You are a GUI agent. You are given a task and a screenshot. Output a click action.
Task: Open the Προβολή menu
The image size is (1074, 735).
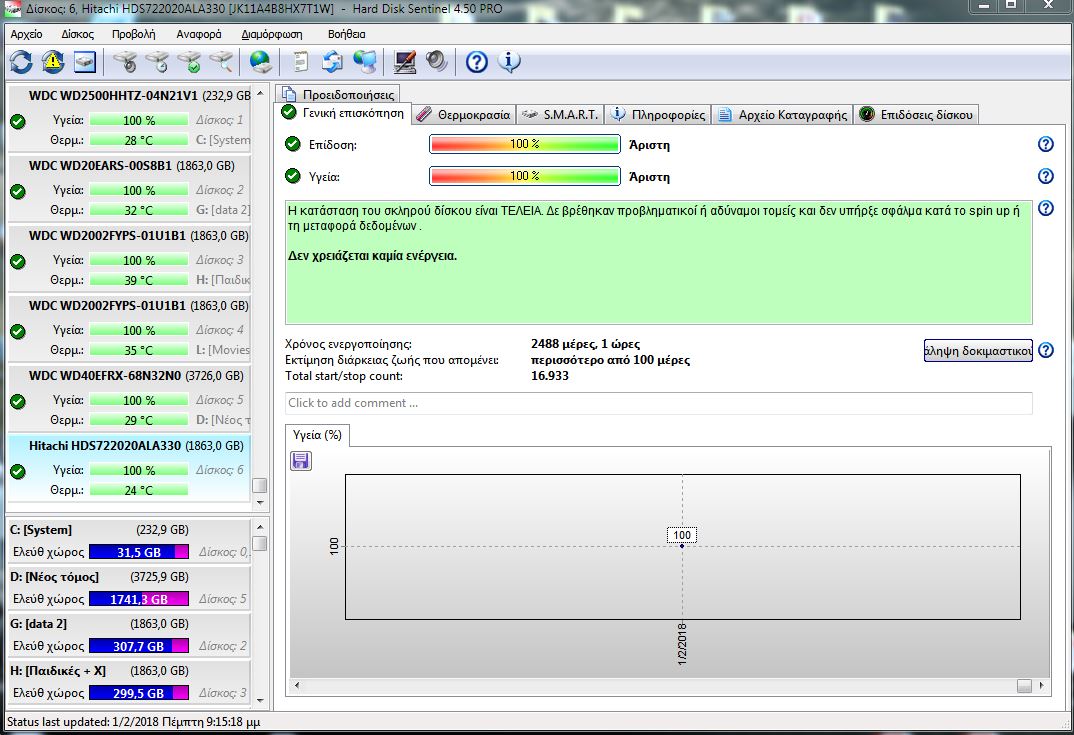pyautogui.click(x=134, y=34)
